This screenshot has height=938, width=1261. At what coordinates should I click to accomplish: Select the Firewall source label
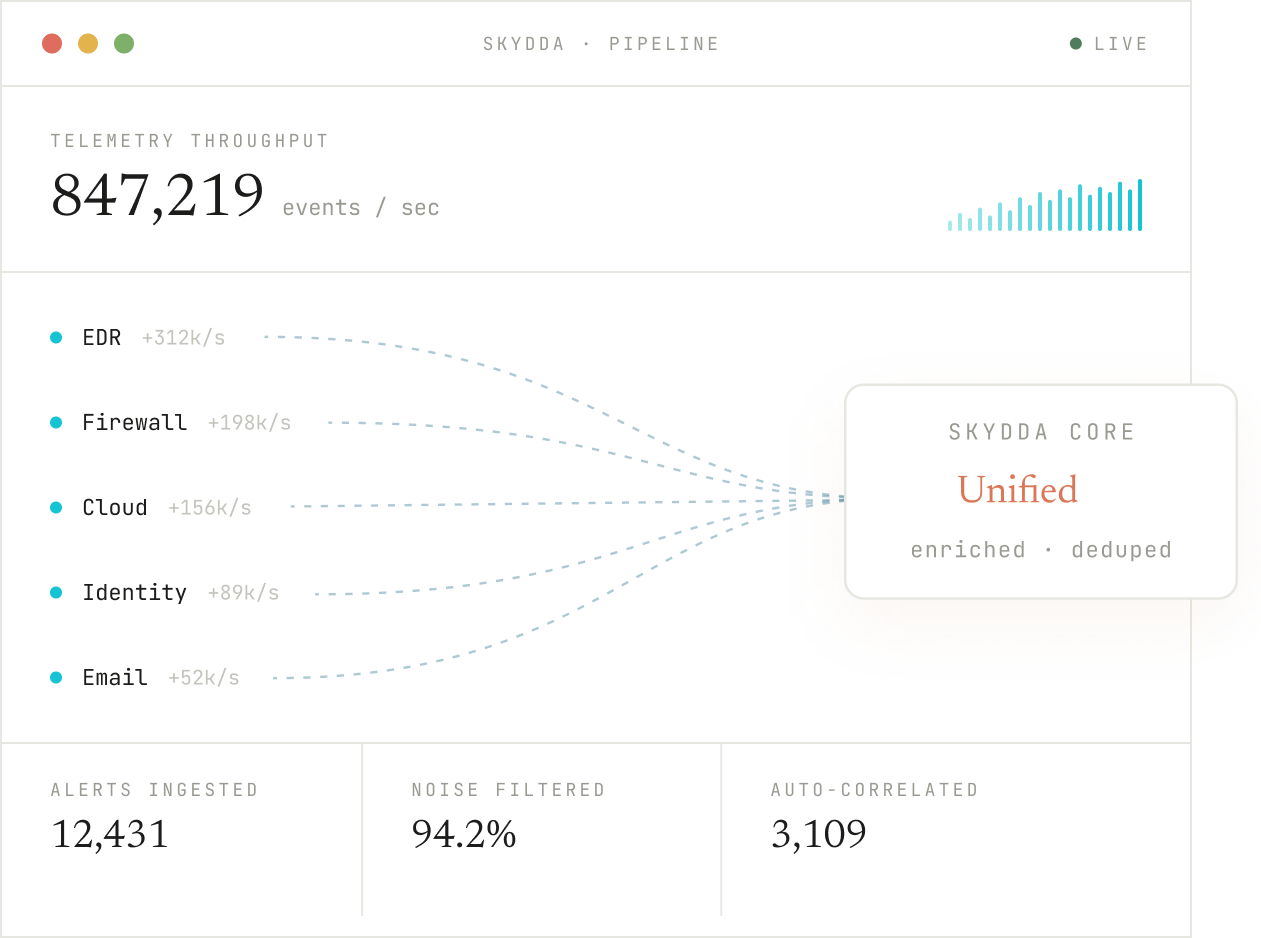pos(135,423)
